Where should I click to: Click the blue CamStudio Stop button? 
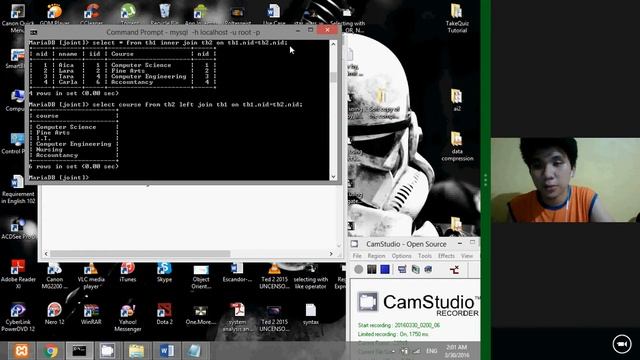[x=384, y=269]
